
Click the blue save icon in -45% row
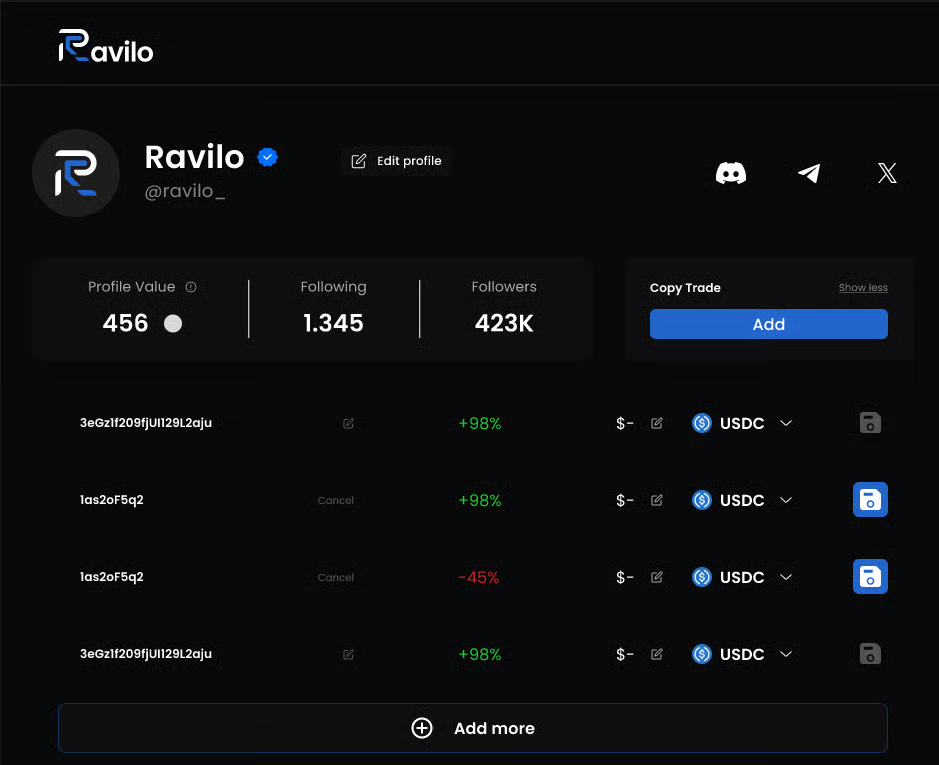870,577
